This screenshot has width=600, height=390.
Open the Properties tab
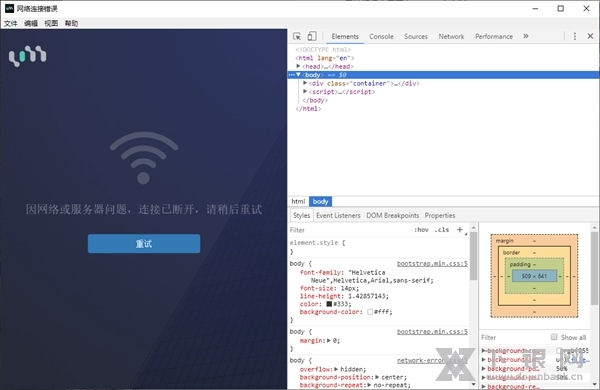tap(440, 215)
